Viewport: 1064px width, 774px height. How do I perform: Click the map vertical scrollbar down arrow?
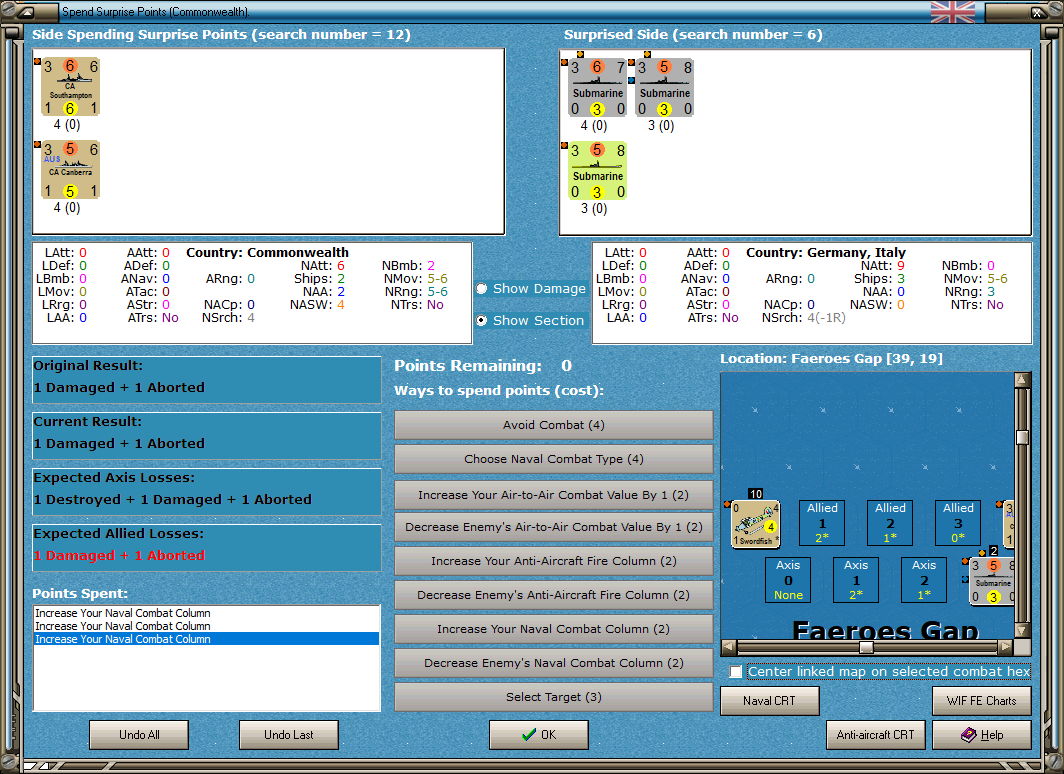[1023, 630]
